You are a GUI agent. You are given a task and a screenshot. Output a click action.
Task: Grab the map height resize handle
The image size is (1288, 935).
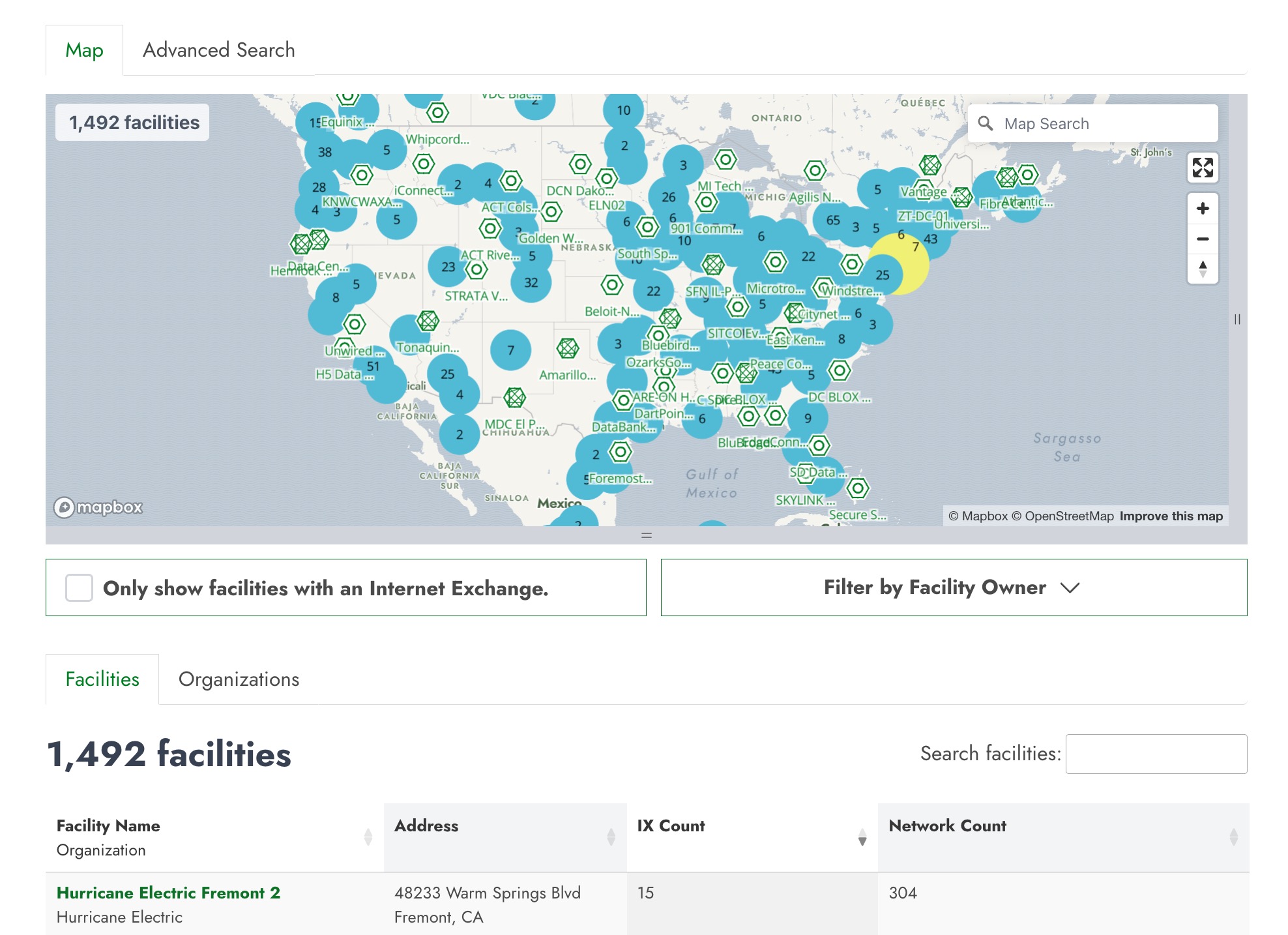click(646, 535)
